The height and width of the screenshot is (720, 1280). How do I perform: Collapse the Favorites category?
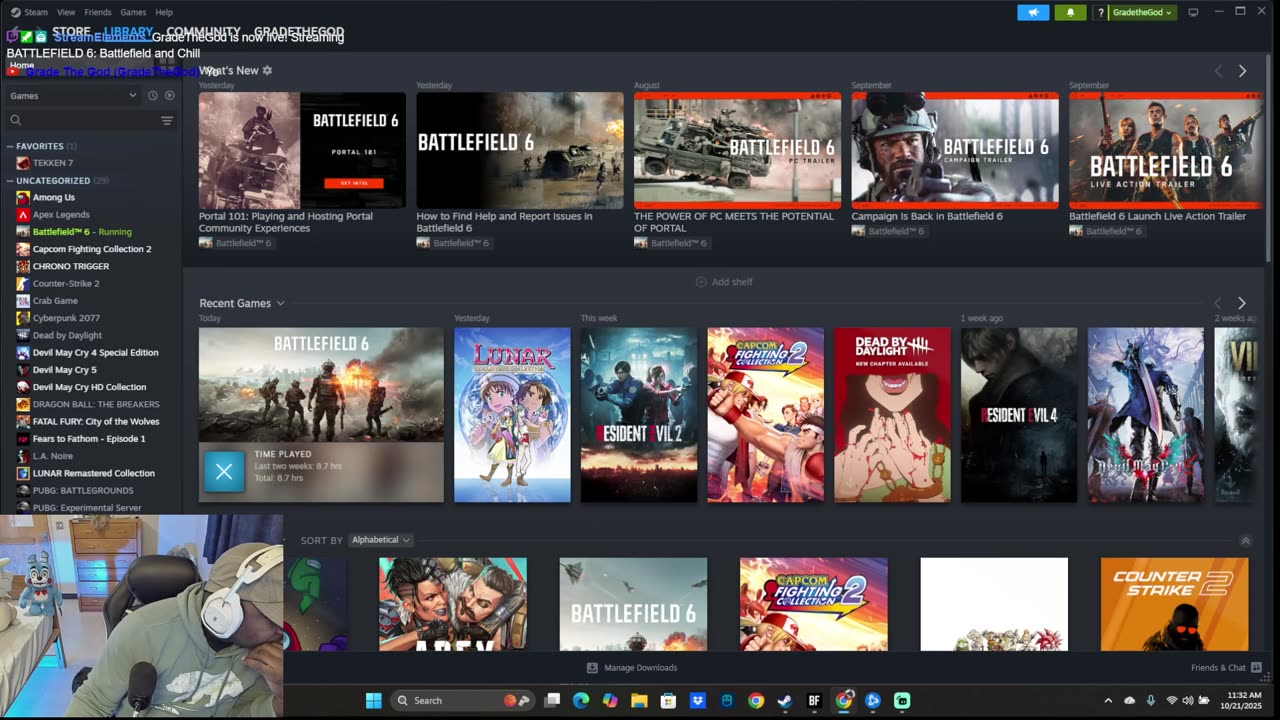(10, 146)
